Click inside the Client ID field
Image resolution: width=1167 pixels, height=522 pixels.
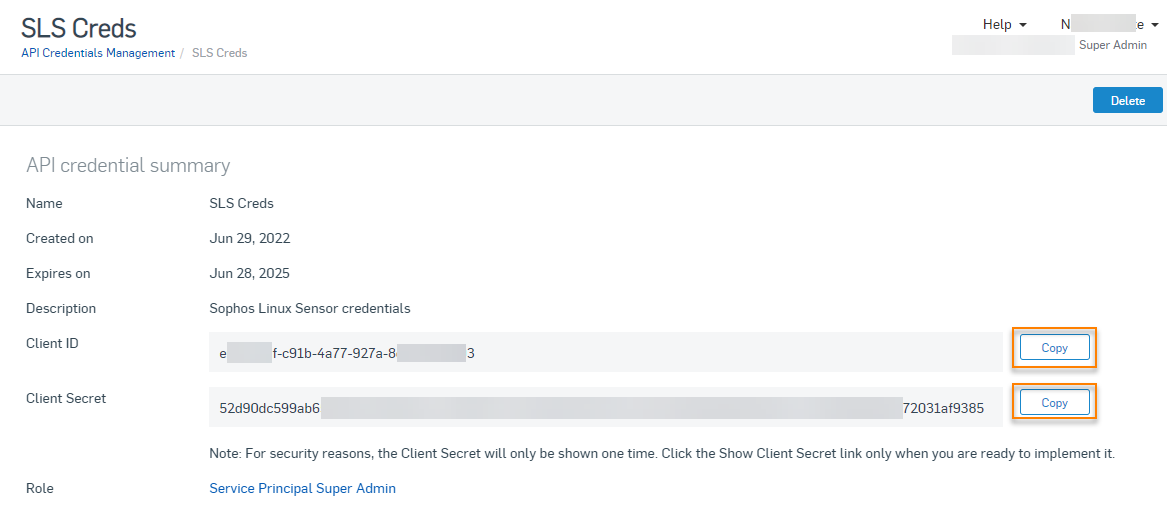pyautogui.click(x=605, y=353)
